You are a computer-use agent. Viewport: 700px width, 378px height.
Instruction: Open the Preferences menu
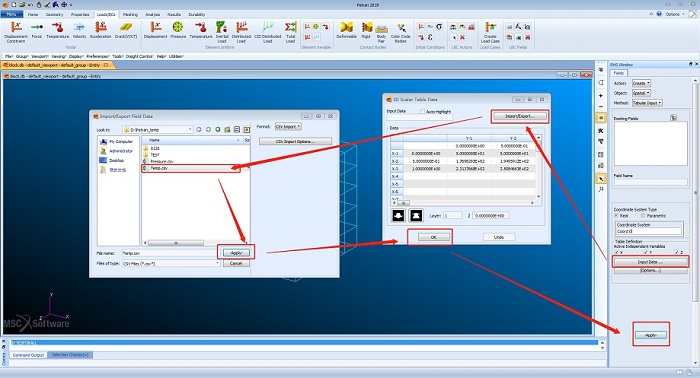click(x=97, y=57)
